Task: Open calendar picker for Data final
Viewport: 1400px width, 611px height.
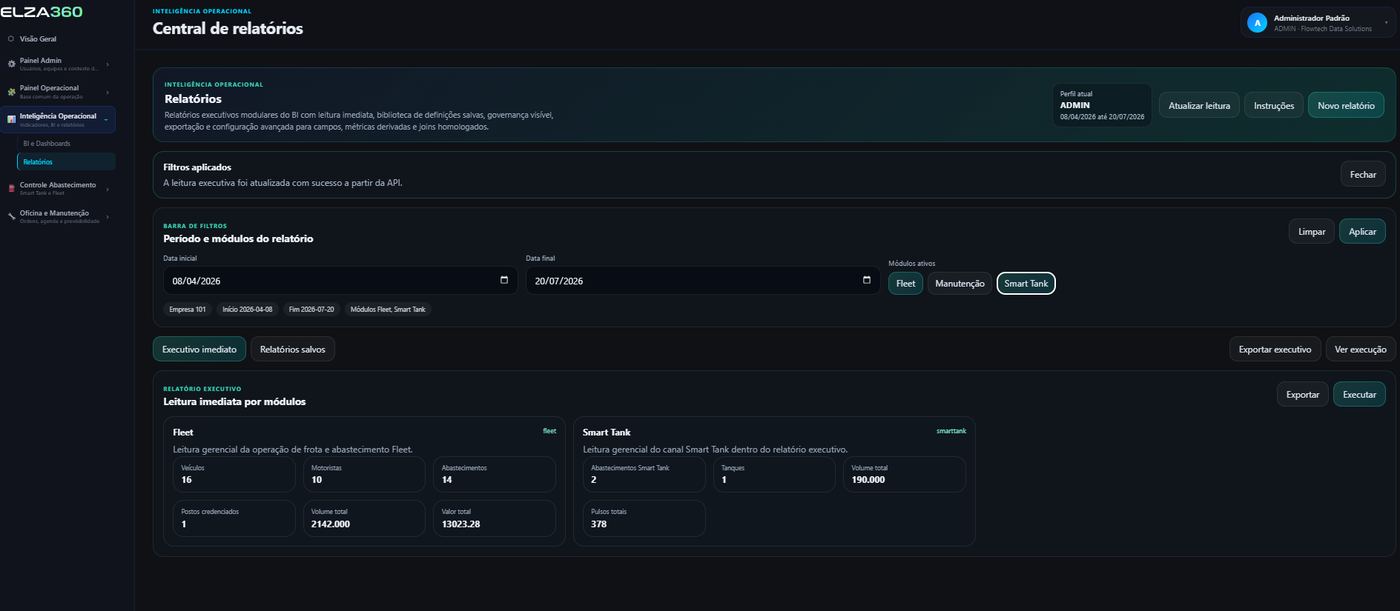Action: [x=867, y=280]
